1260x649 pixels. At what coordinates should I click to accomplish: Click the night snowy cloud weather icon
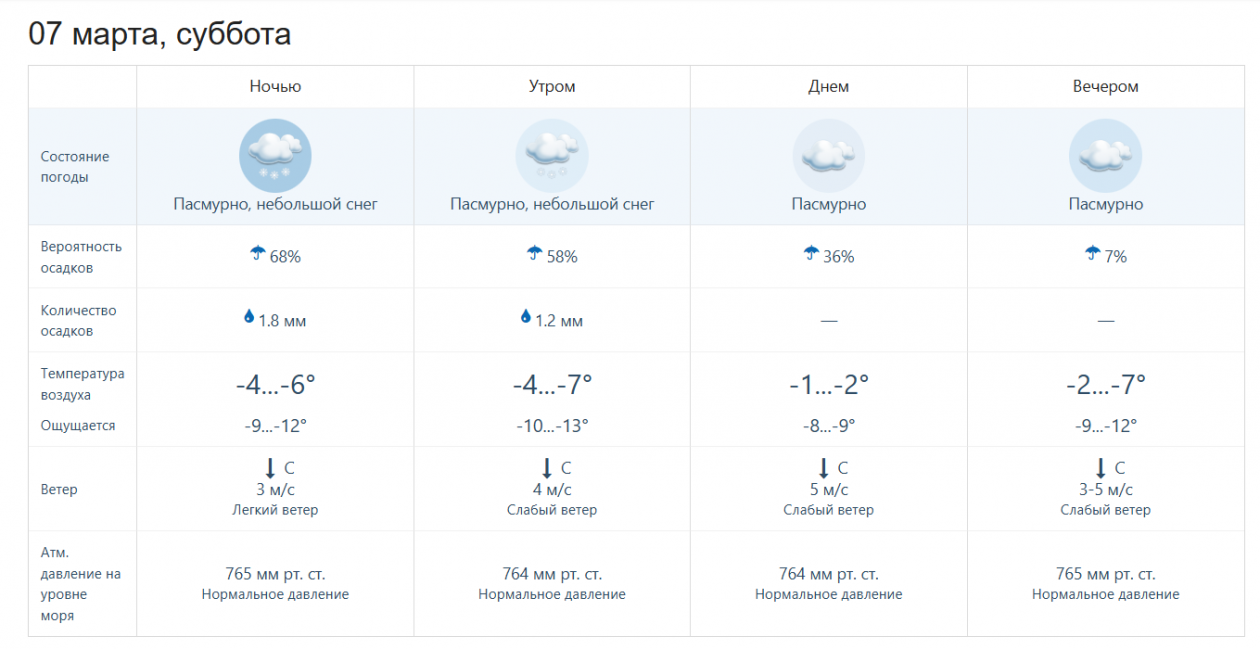(x=275, y=155)
